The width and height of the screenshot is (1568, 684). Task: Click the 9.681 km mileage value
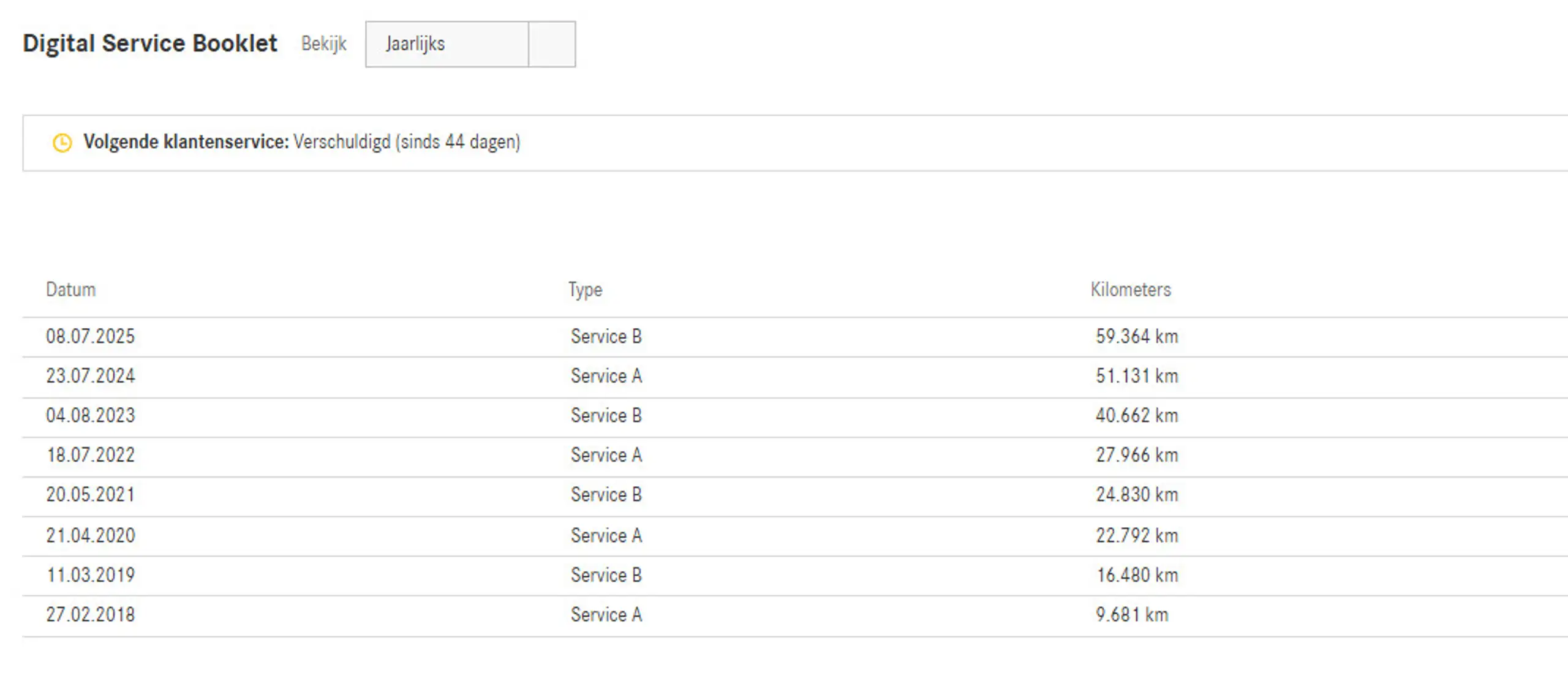click(x=1132, y=614)
